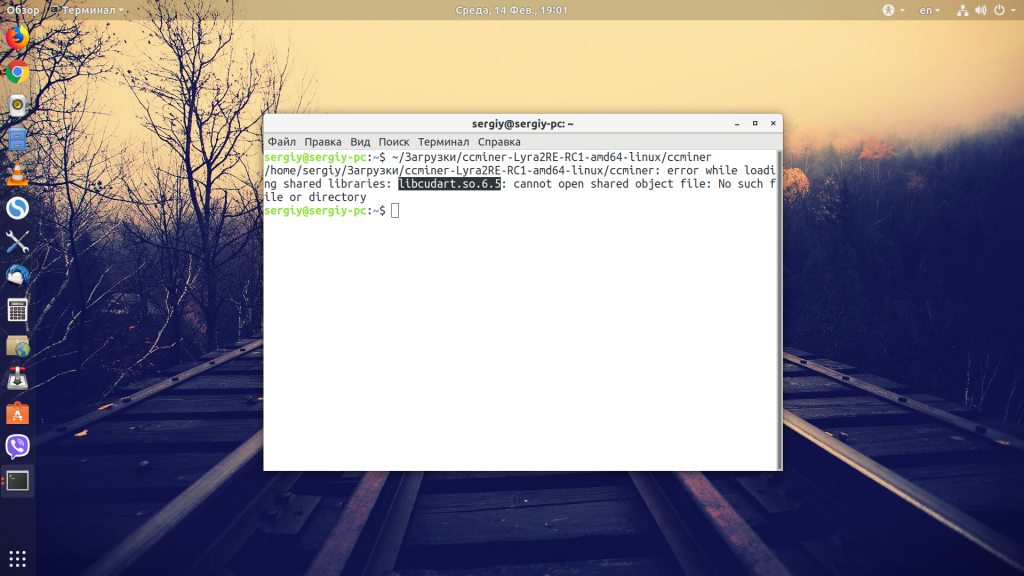The image size is (1024, 576).
Task: Launch Google Chrome from the dock
Action: point(15,74)
